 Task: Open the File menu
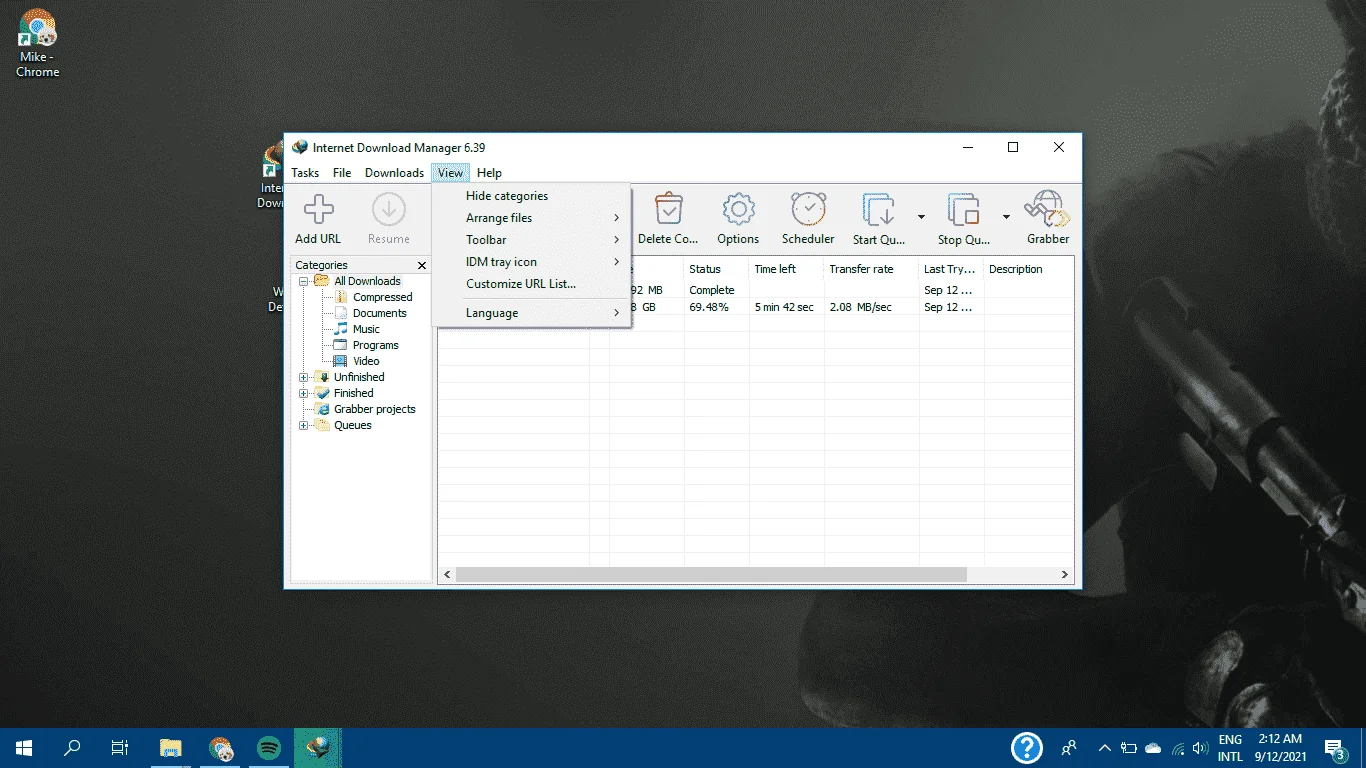[x=342, y=173]
